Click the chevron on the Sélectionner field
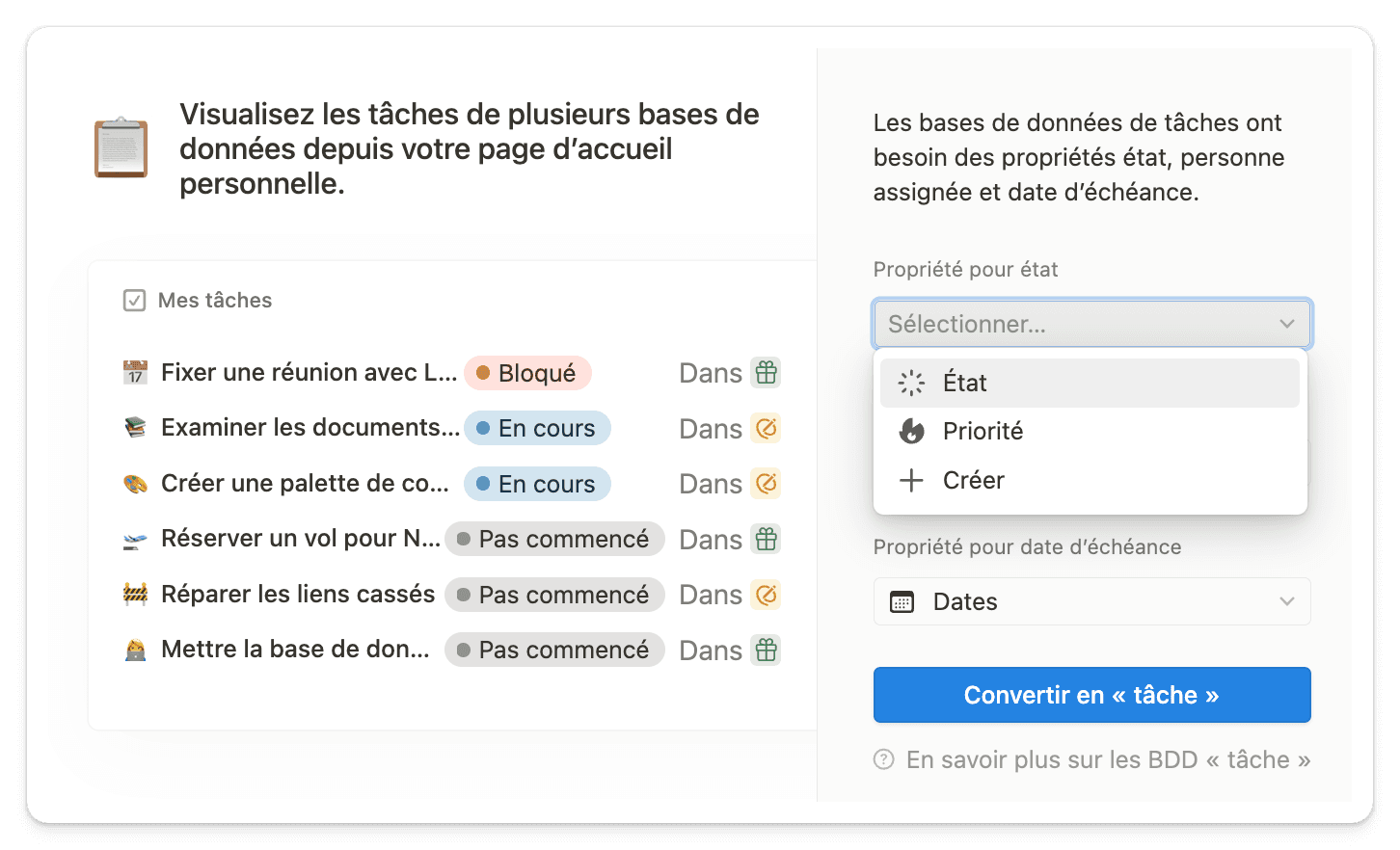Screen dimensions: 1400x850 pyautogui.click(x=1286, y=324)
